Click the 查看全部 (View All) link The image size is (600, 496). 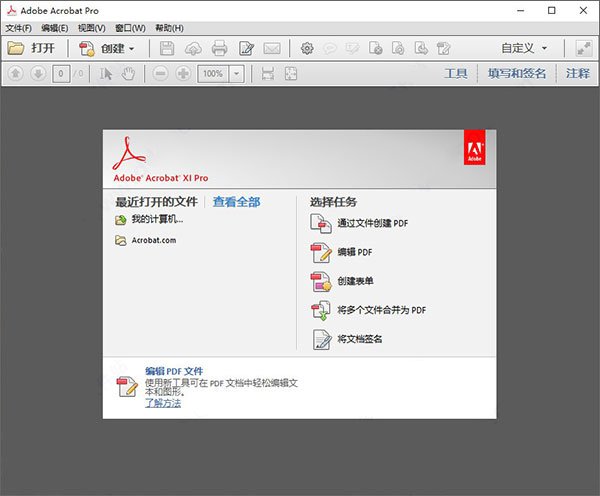(x=236, y=201)
